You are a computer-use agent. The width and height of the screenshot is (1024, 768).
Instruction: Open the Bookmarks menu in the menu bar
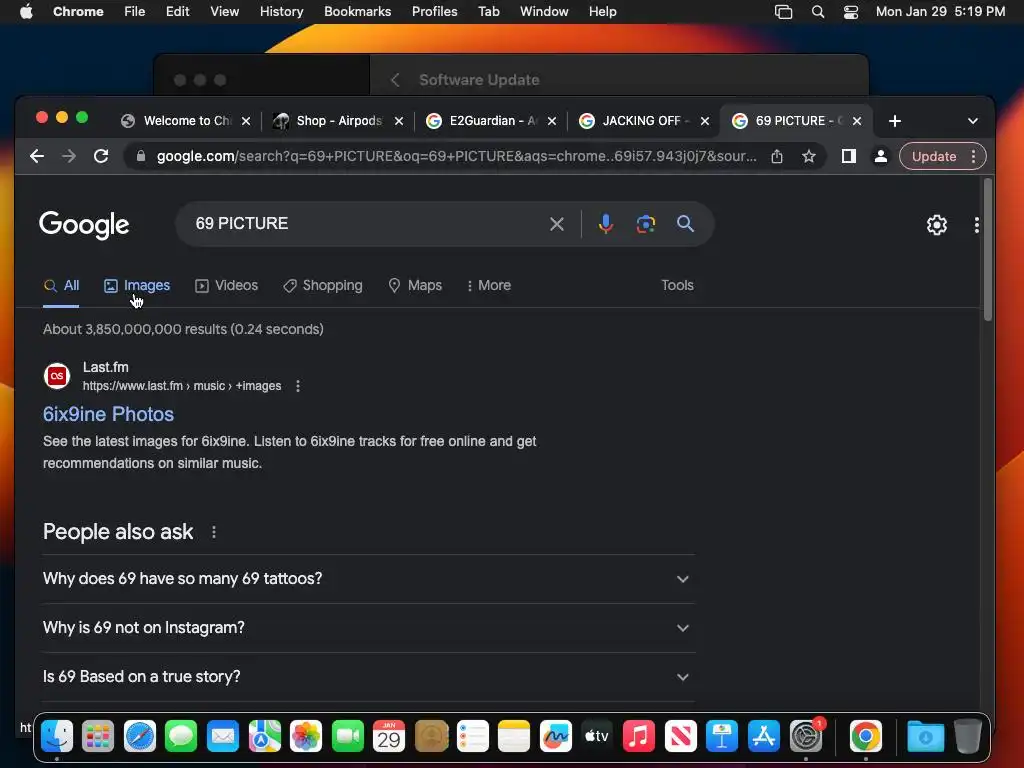coord(357,12)
